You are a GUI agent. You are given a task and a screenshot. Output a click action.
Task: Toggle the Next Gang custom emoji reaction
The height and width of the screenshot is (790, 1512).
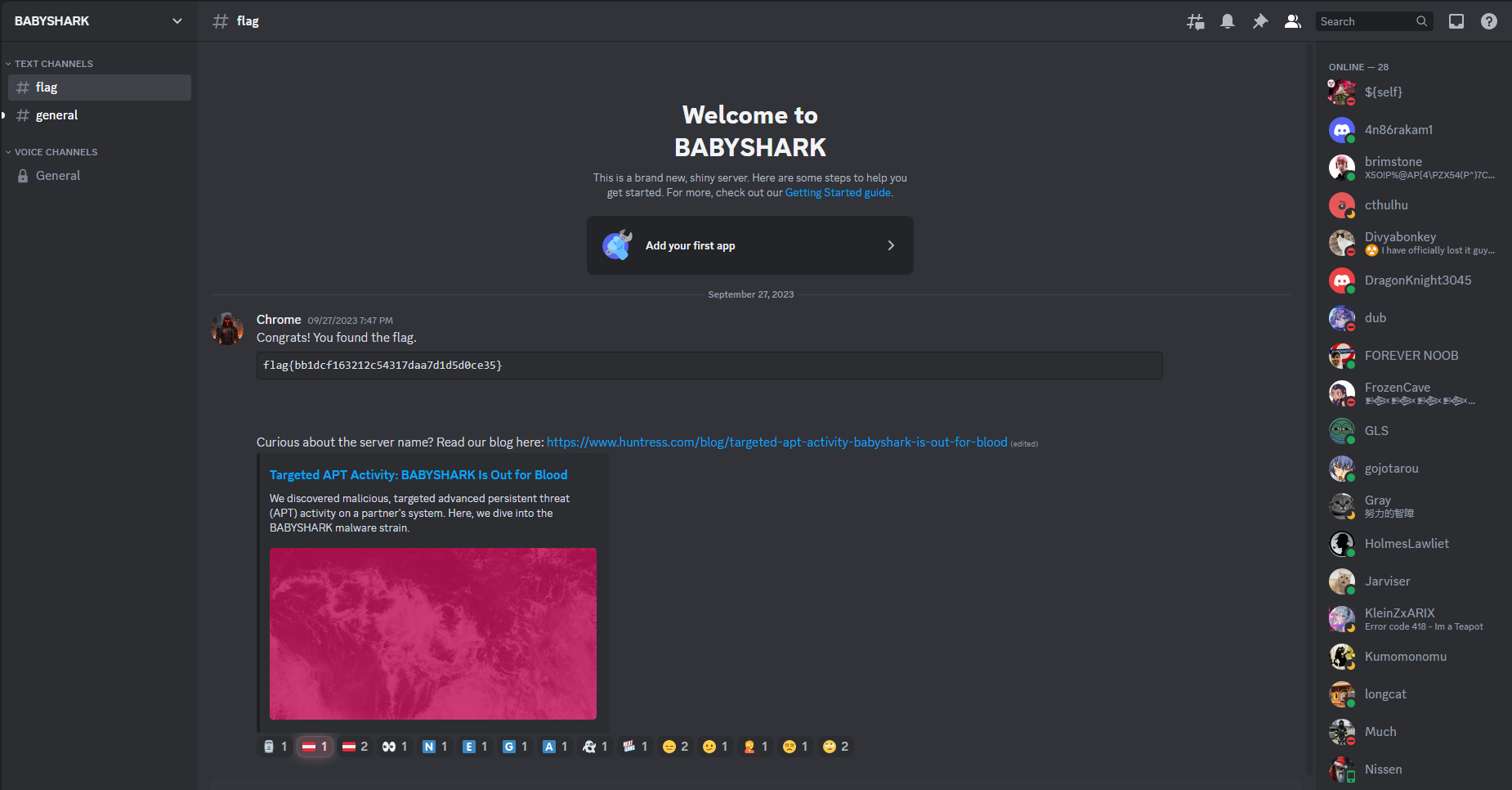coord(635,747)
